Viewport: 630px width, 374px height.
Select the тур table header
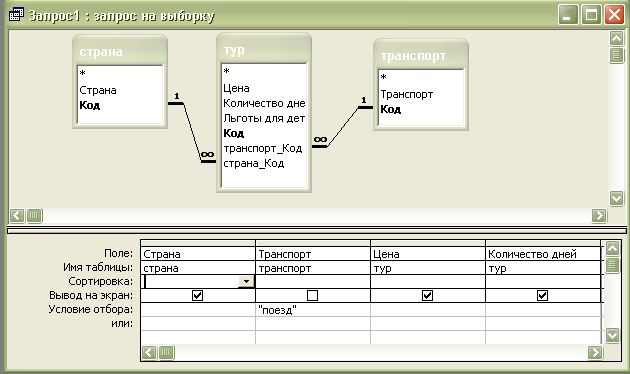pyautogui.click(x=264, y=50)
